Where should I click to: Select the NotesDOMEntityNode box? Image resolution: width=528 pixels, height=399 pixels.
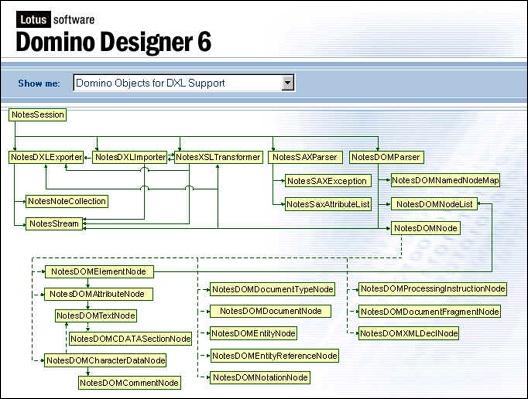[x=253, y=333]
